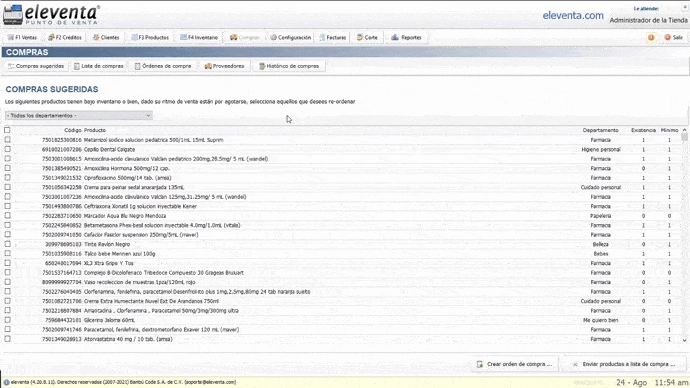Click the Papelería department cell

pos(601,216)
